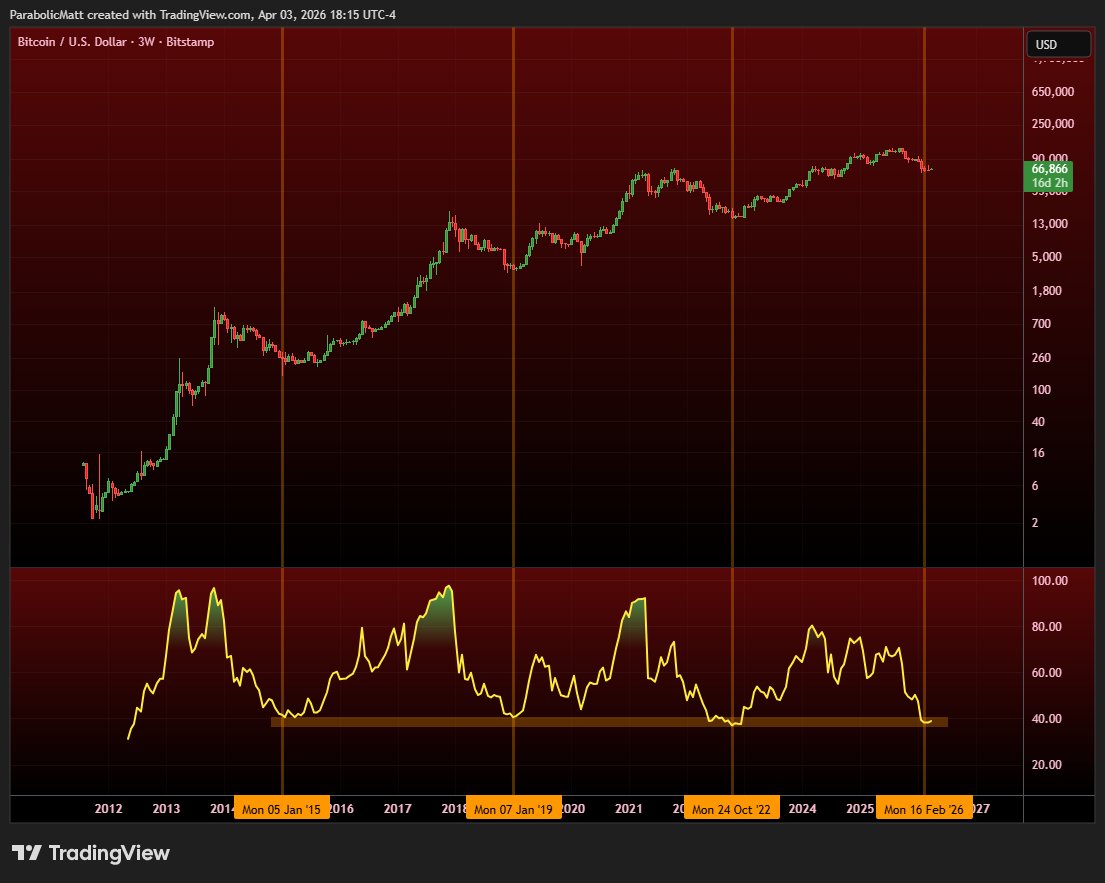
Task: Click the 2 price scale label
Action: (1035, 523)
